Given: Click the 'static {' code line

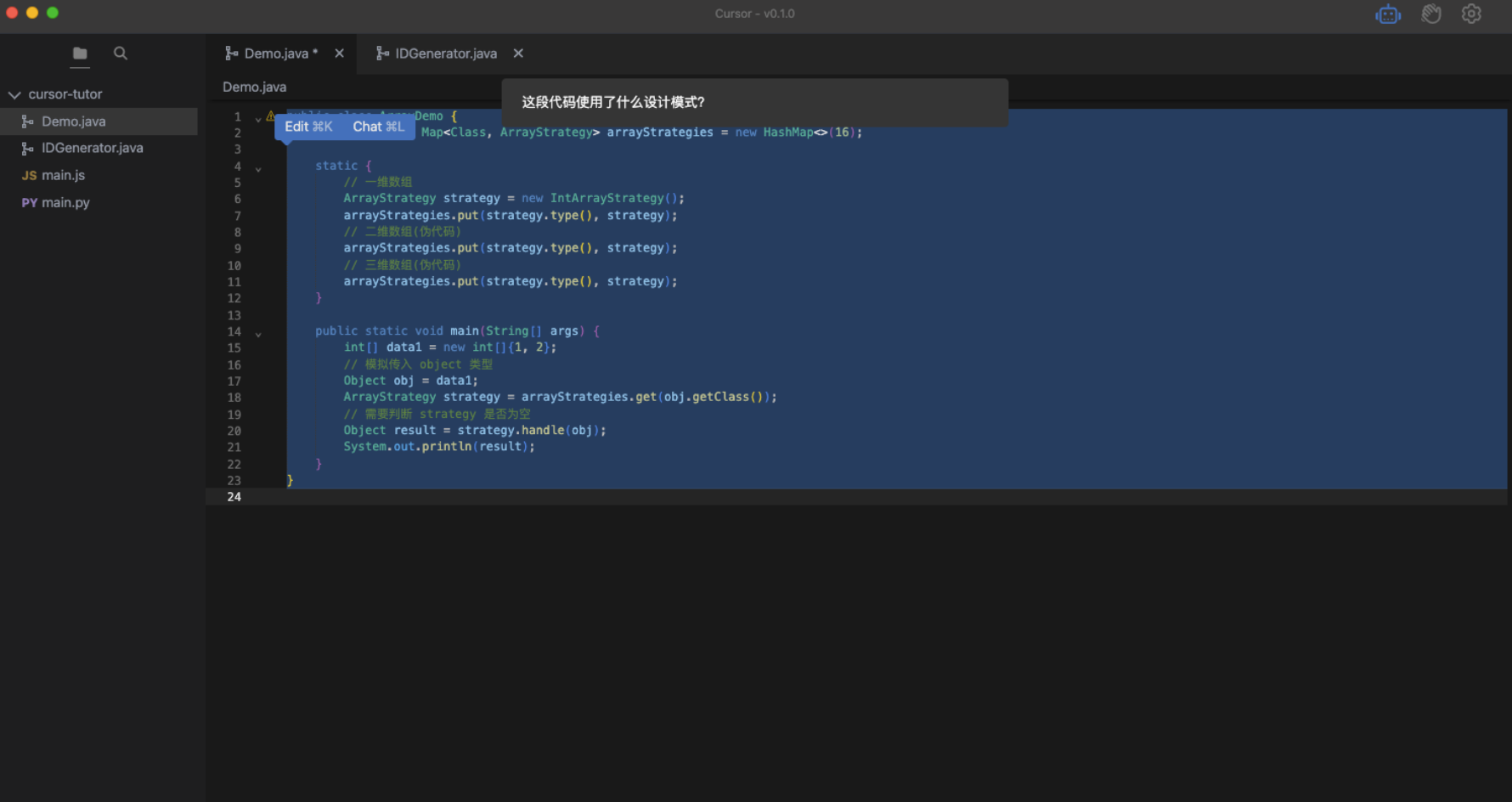Looking at the screenshot, I should [x=343, y=166].
